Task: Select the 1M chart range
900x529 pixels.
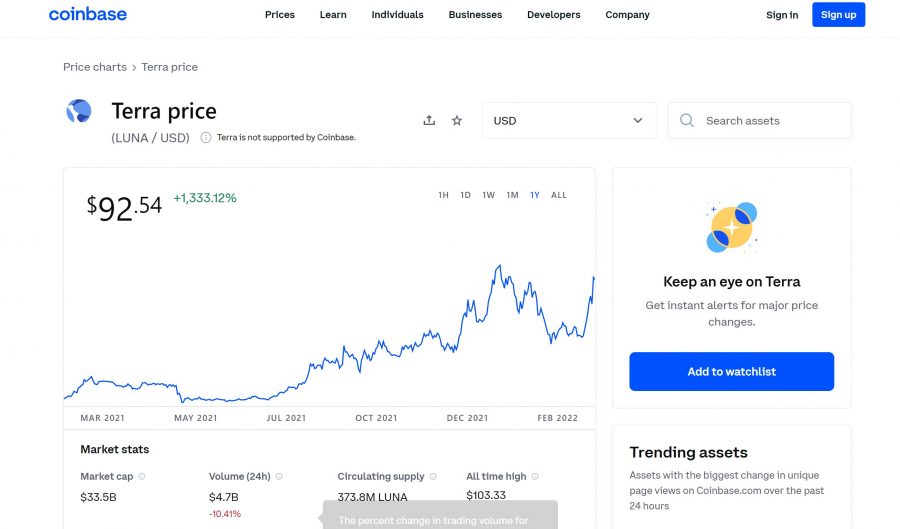Action: click(x=513, y=195)
